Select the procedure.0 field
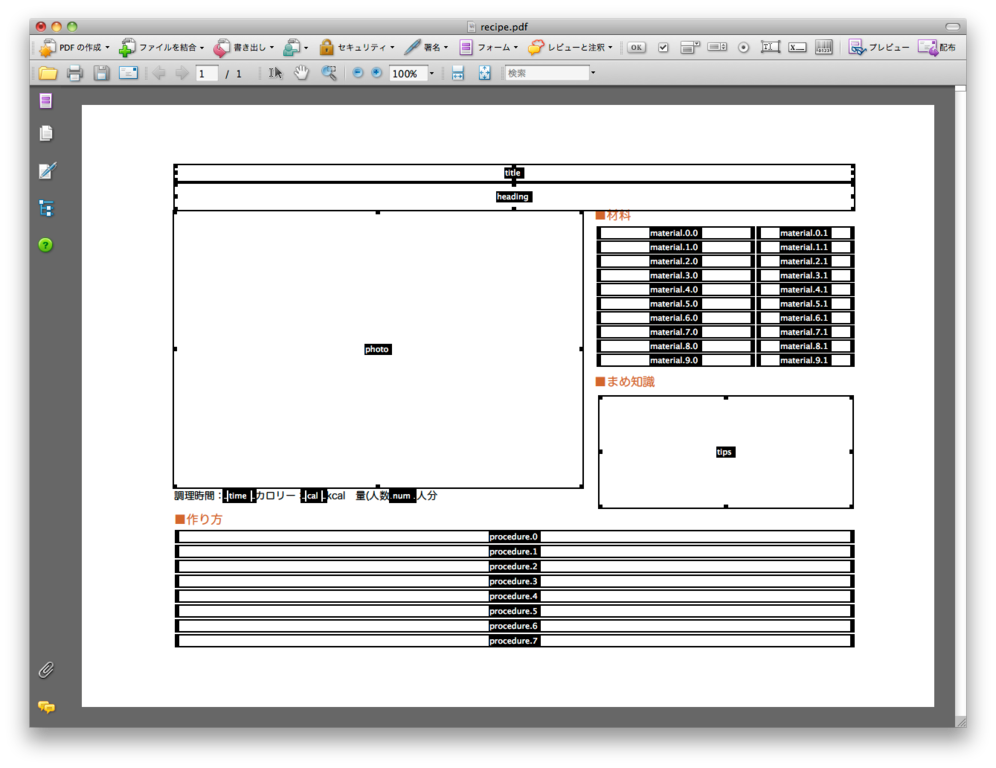Viewport: 996px width, 768px height. [x=514, y=537]
